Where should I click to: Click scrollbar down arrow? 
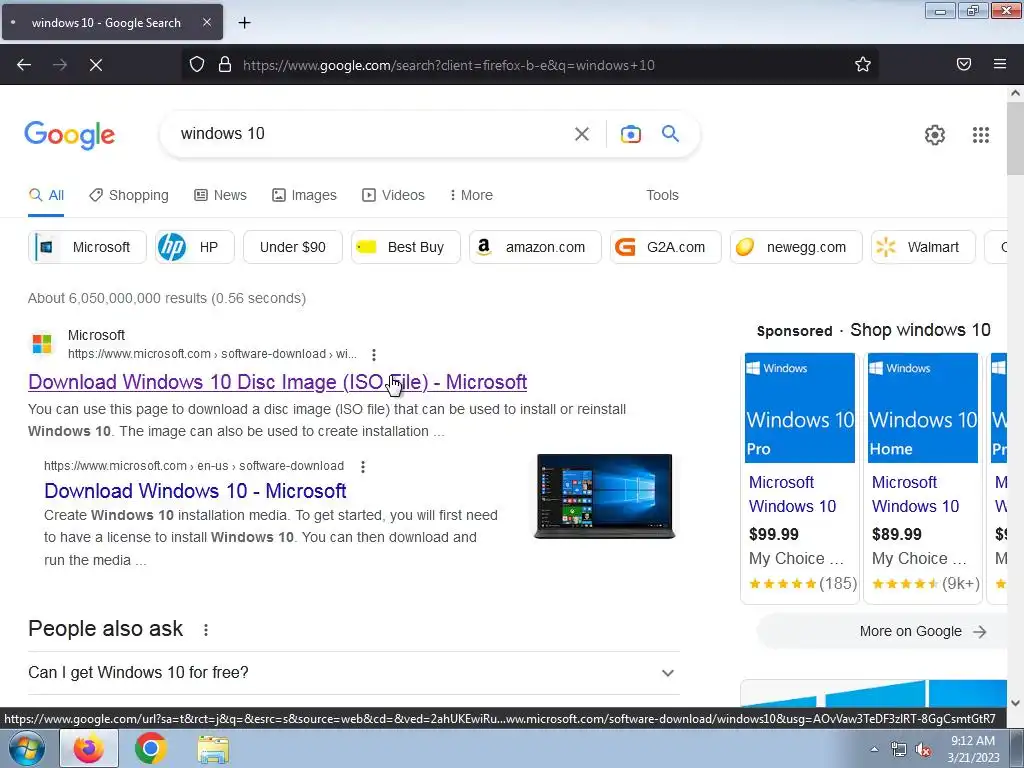1015,703
